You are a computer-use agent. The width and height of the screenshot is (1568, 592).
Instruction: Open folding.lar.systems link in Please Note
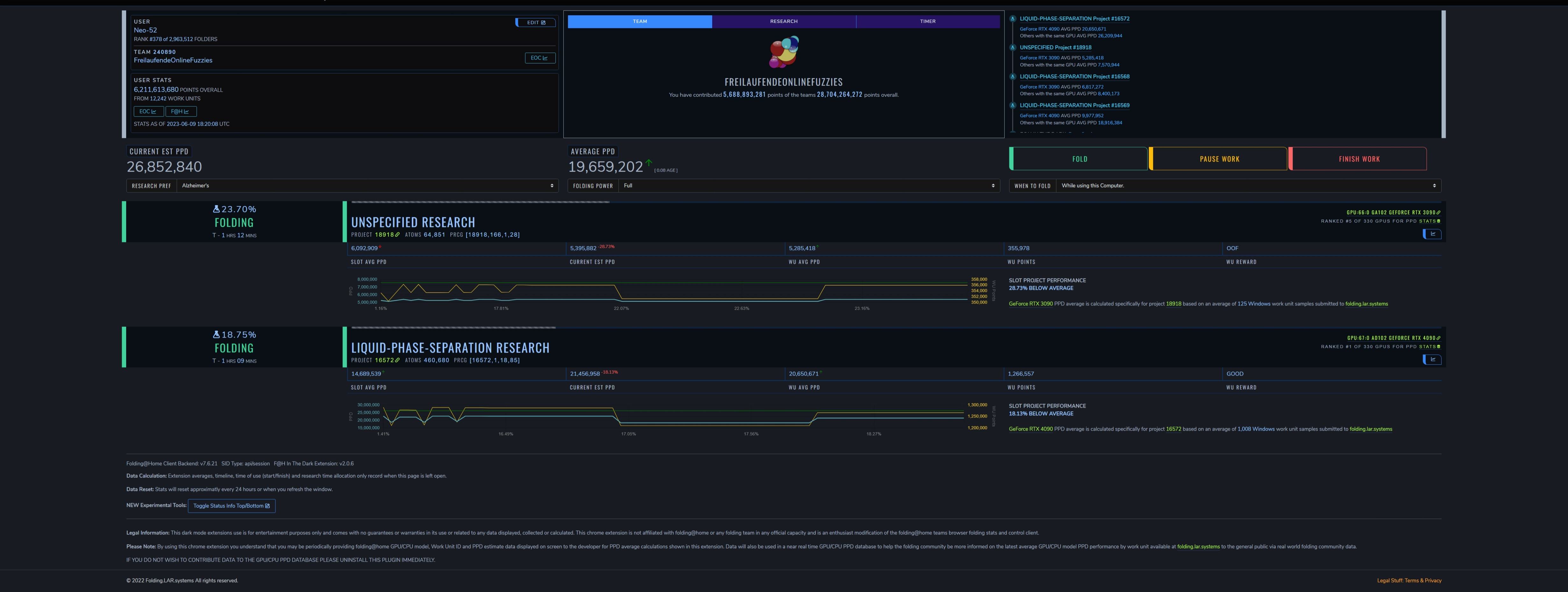(1198, 546)
